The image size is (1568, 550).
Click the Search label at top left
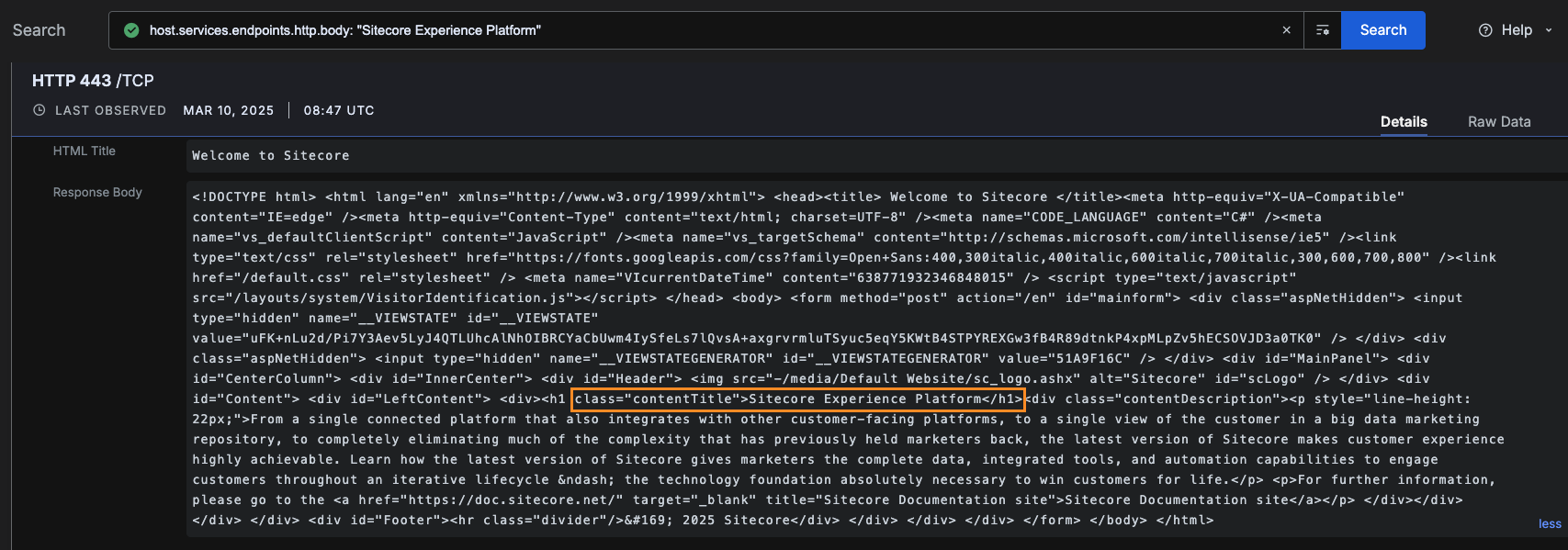click(x=39, y=30)
